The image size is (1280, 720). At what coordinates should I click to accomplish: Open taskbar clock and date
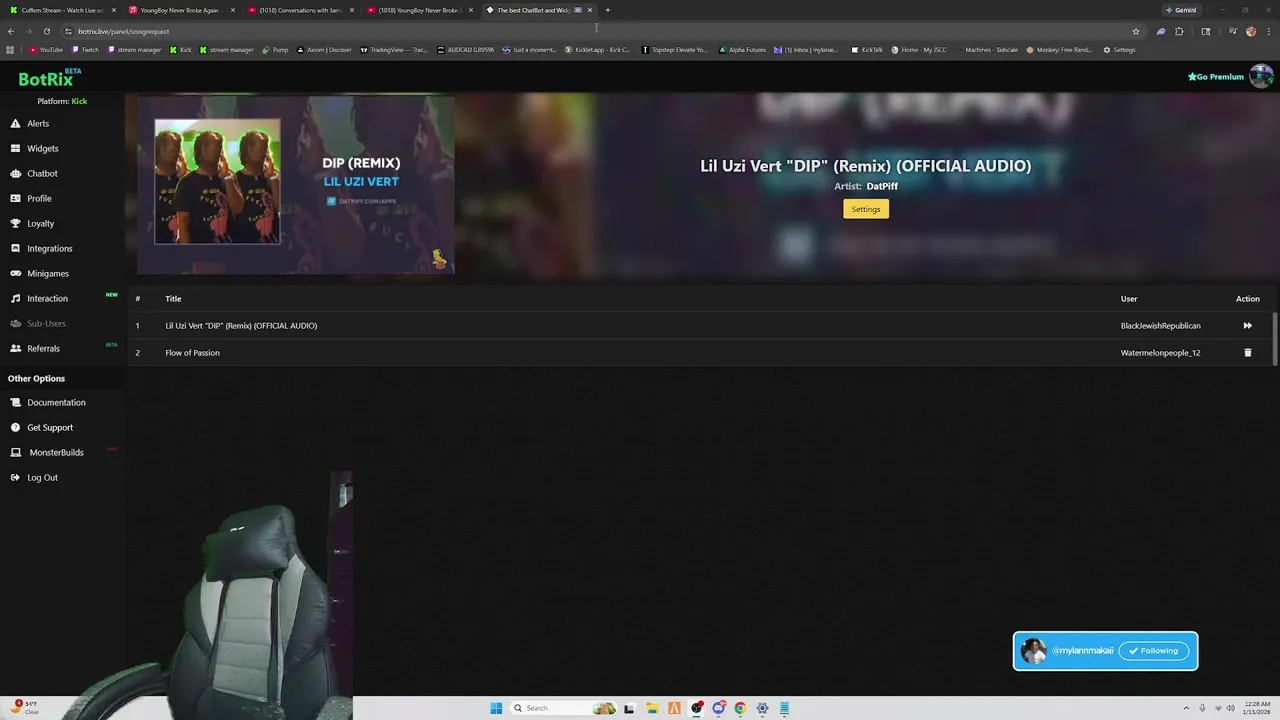coord(1258,708)
